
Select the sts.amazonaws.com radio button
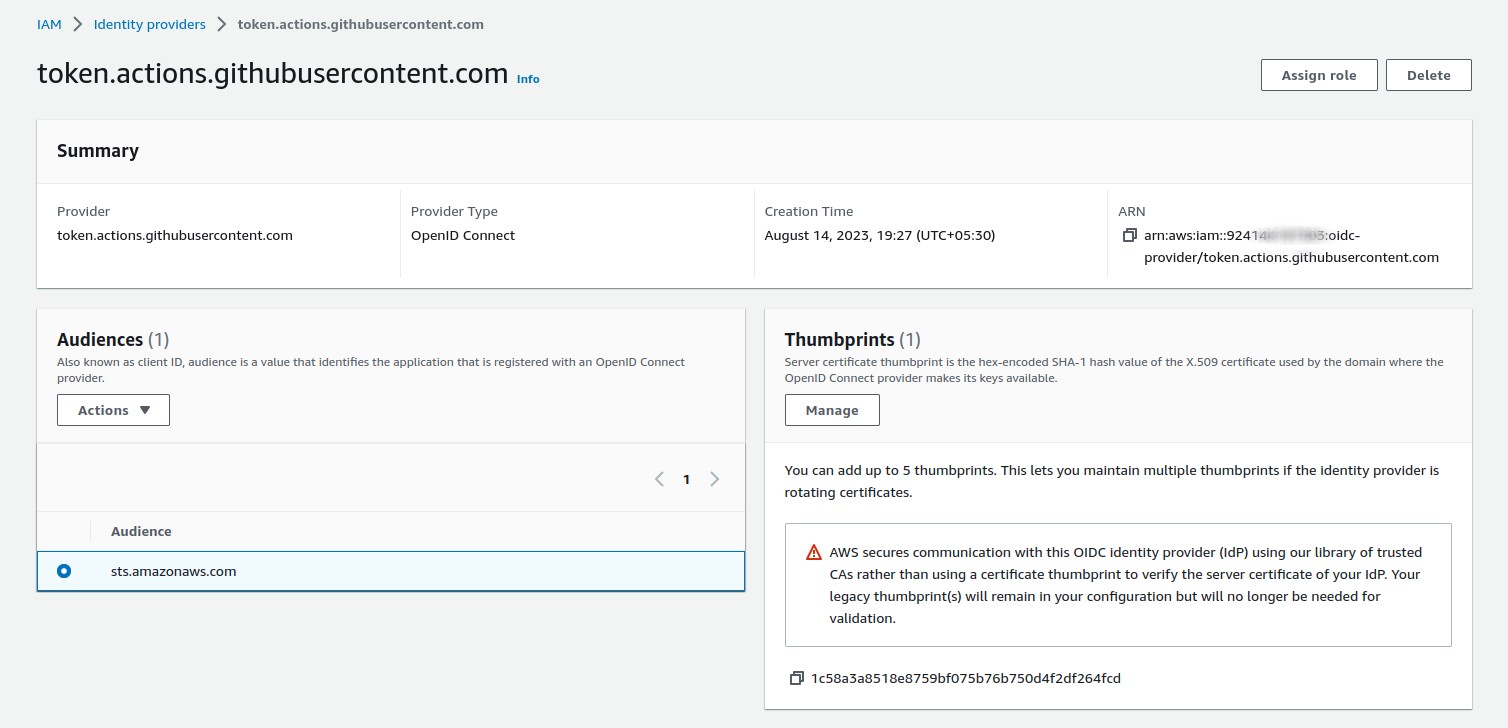64,571
